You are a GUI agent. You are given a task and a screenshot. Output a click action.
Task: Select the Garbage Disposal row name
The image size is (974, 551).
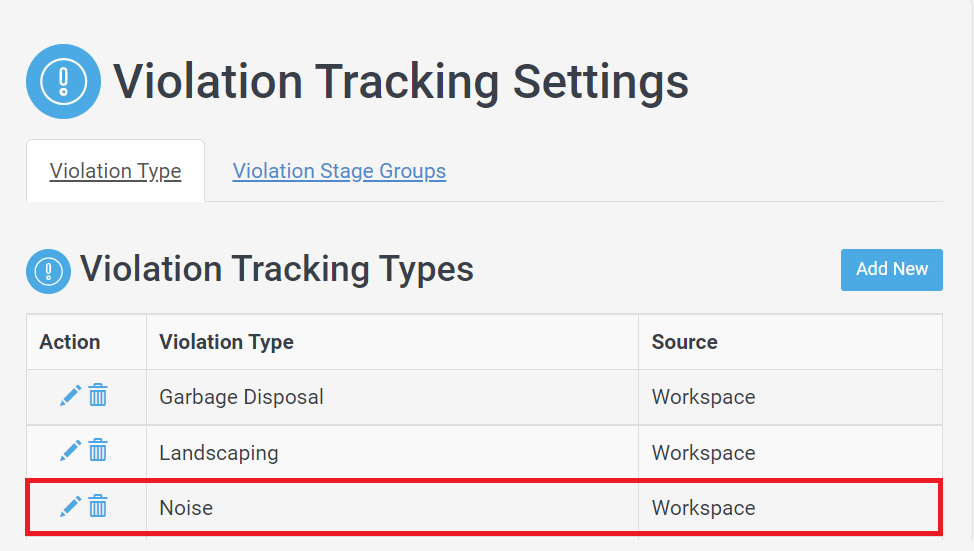pos(241,397)
